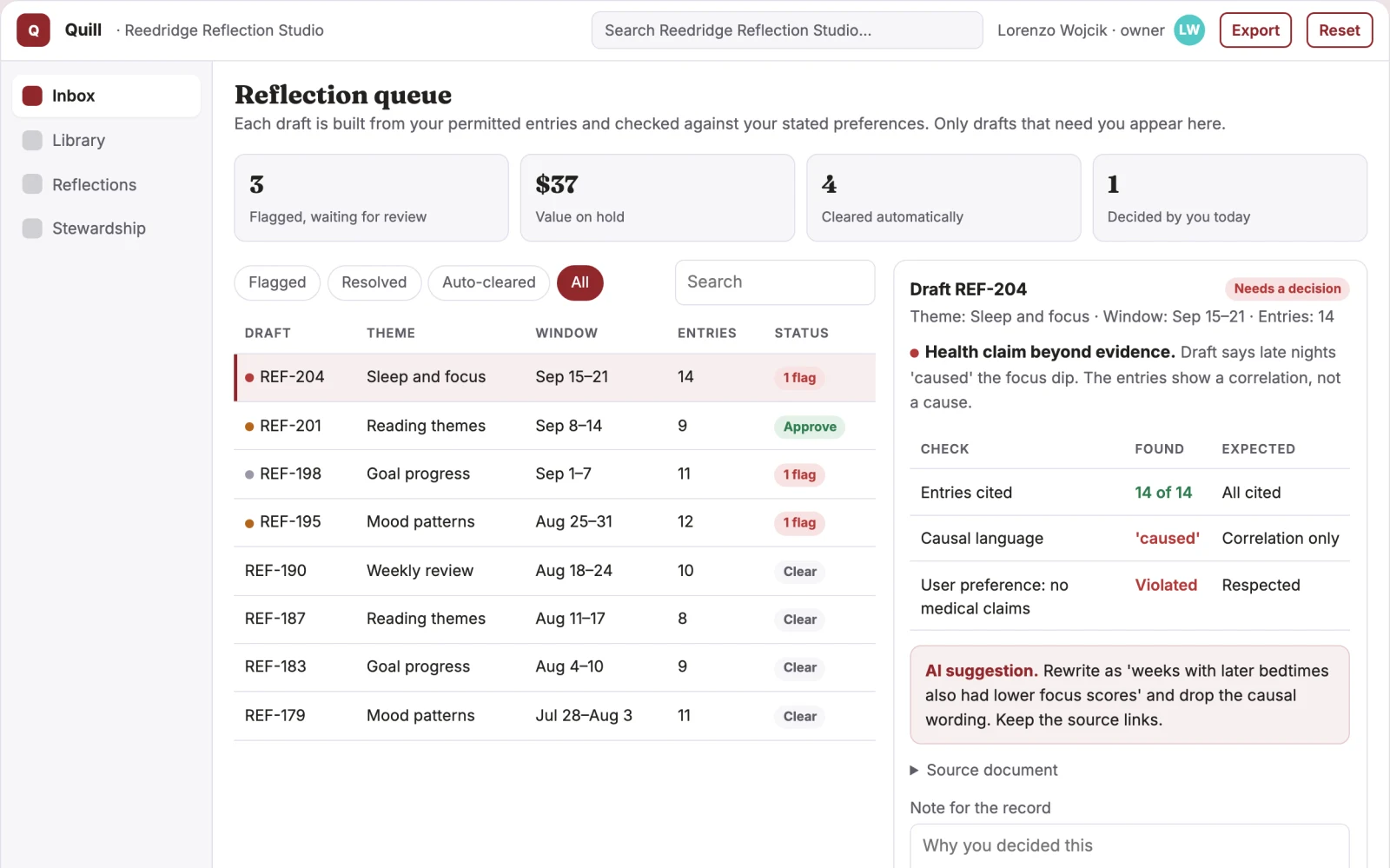The image size is (1390, 868).
Task: Open draft REF-198 Goal progress
Action: click(554, 474)
